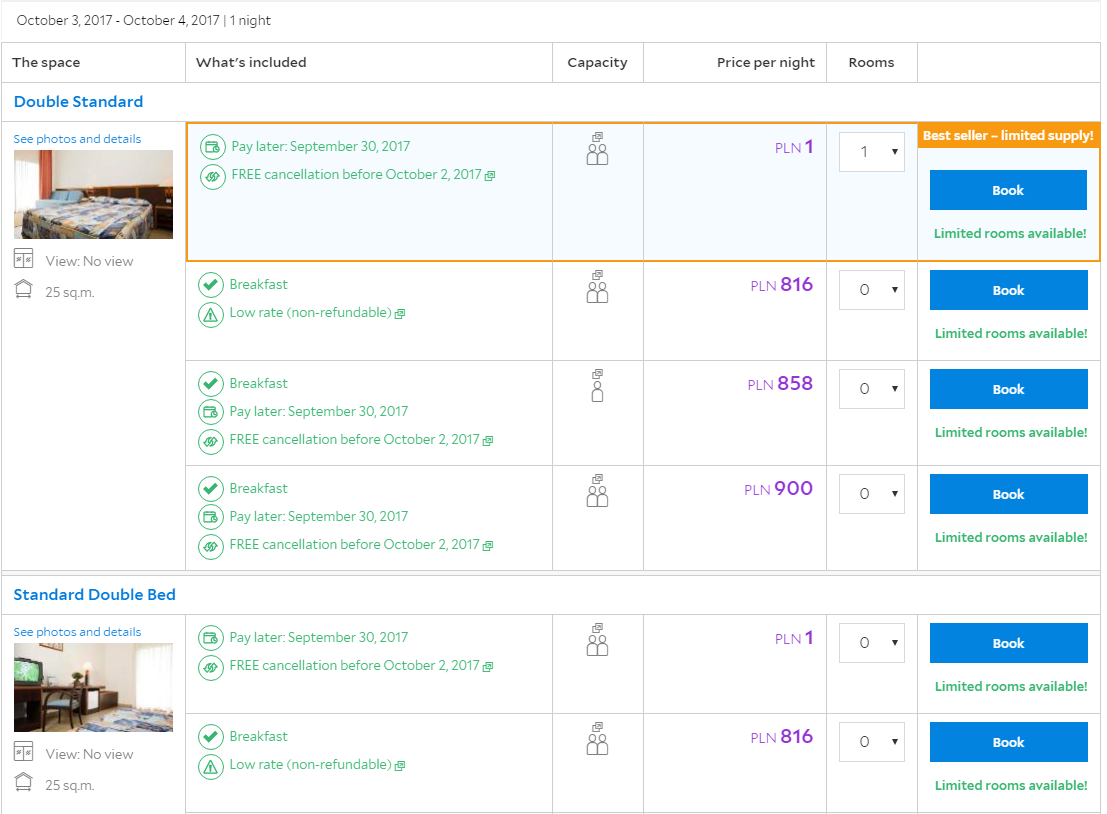The height and width of the screenshot is (814, 1107).
Task: See photos and details for Standard Double Bed
Action: (78, 632)
